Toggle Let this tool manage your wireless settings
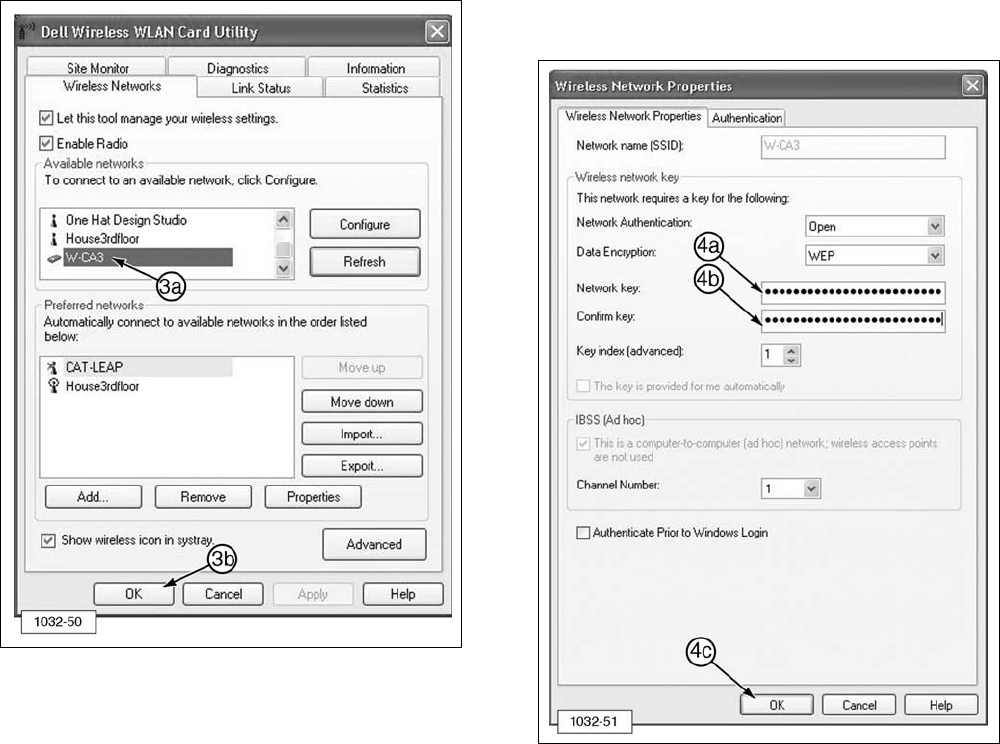The width and height of the screenshot is (1000, 744). 46,118
